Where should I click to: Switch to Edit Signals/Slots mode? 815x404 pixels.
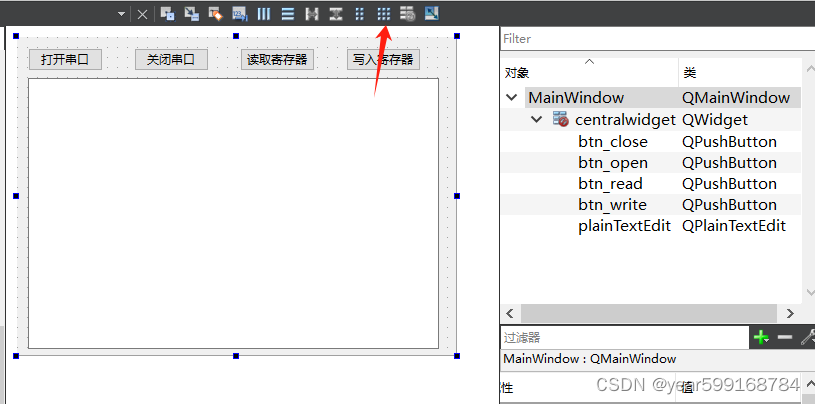point(191,14)
